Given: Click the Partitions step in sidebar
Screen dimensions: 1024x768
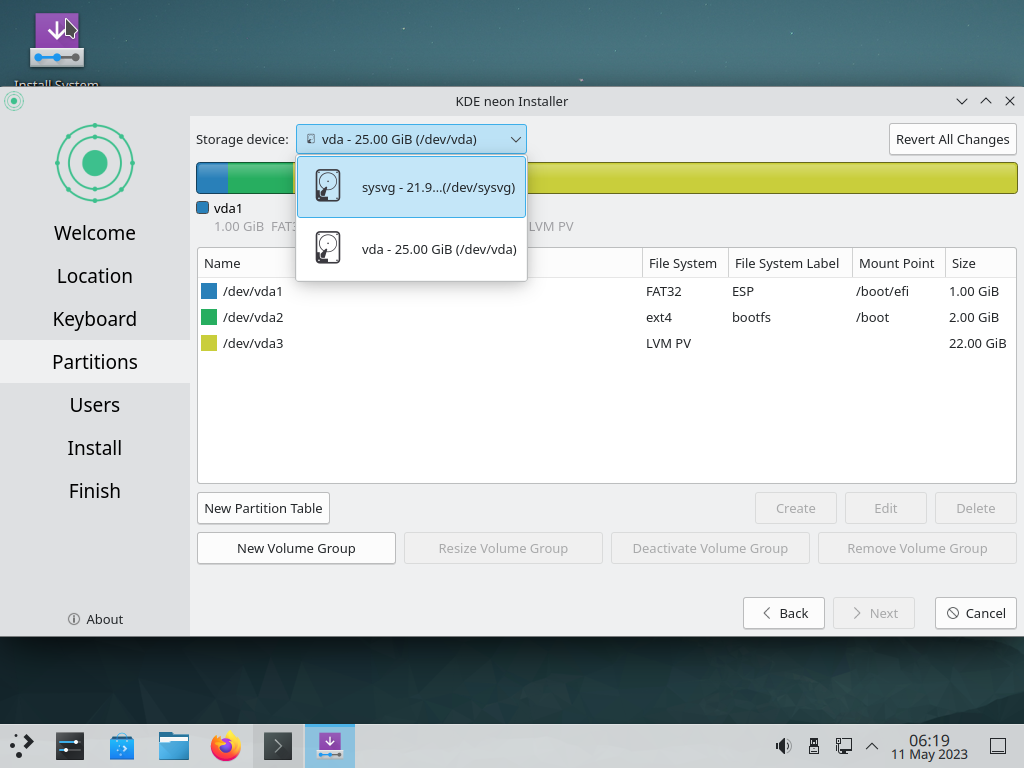Looking at the screenshot, I should (x=95, y=362).
